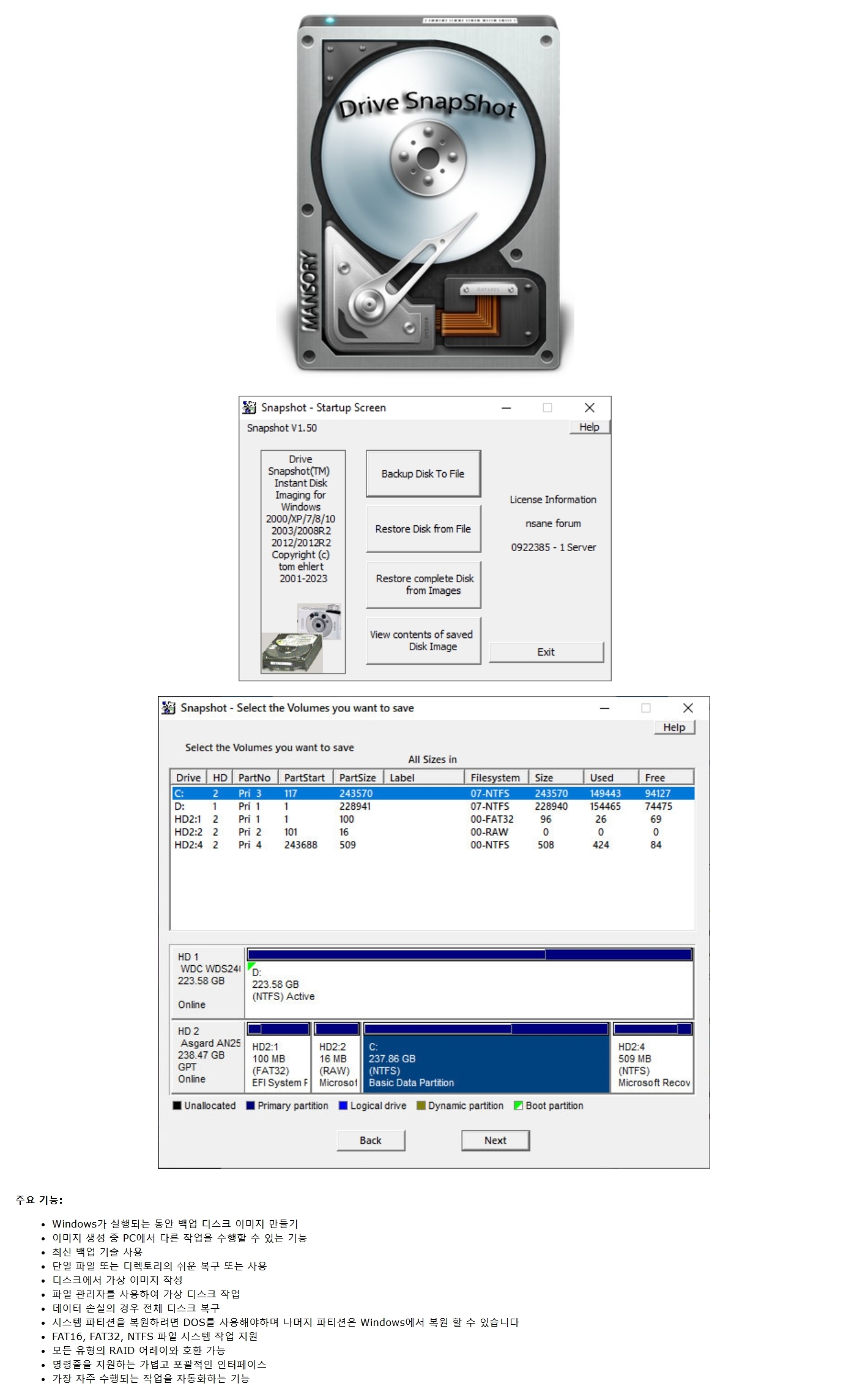868x1400 pixels.
Task: Click green boot partition marker on D:
Action: point(251,967)
